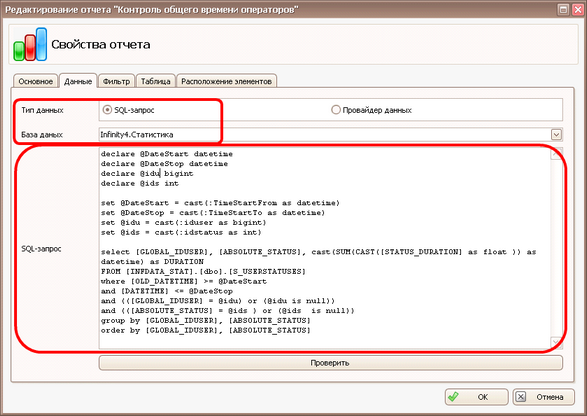Select the Данные tab
Viewport: 587px width, 416px height.
(78, 81)
